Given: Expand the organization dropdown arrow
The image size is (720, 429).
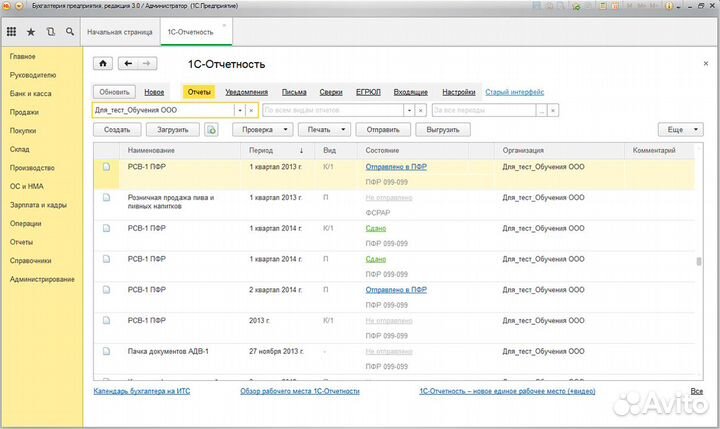Looking at the screenshot, I should click(x=239, y=110).
